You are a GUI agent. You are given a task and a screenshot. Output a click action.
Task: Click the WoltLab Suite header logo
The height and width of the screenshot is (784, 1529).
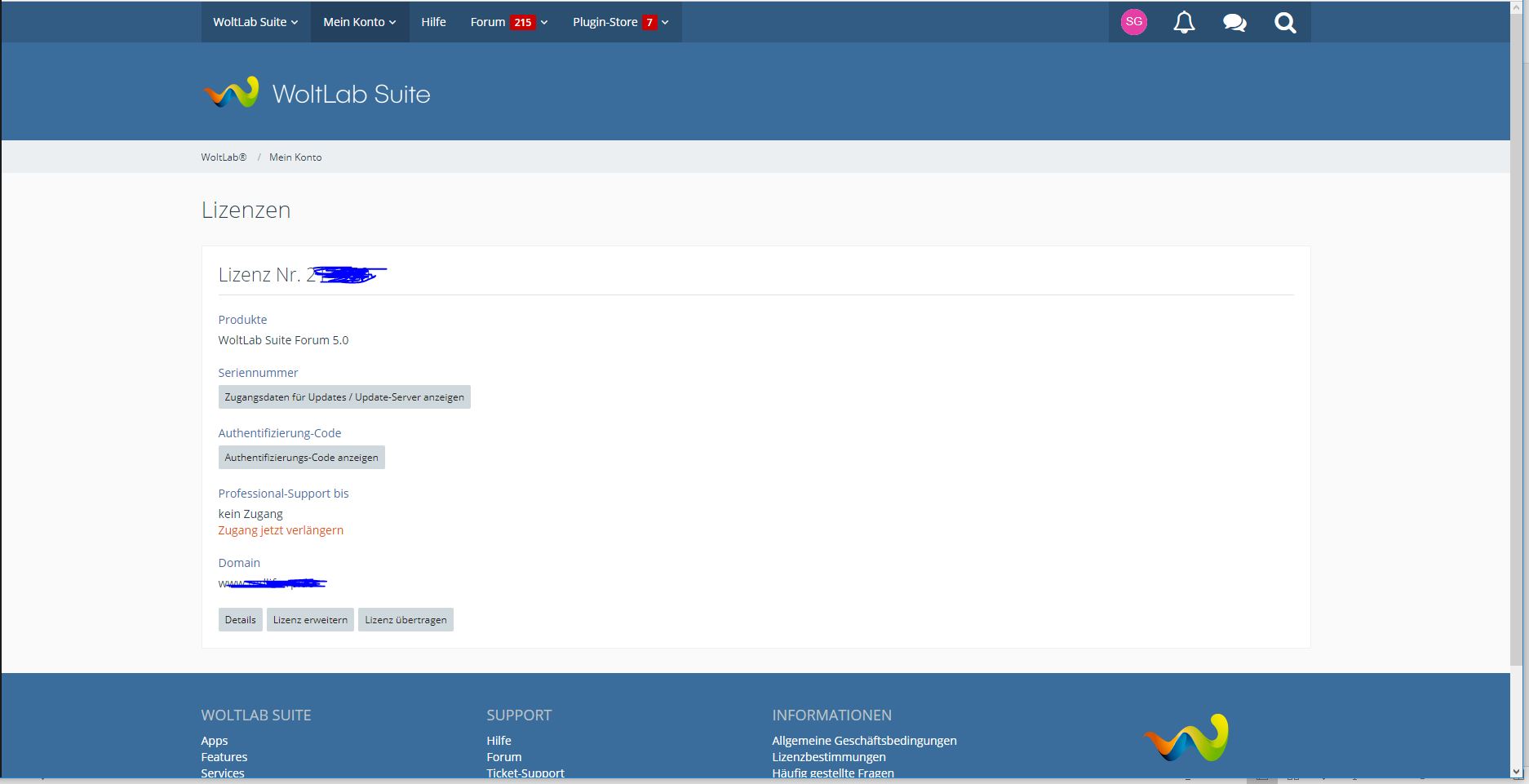[x=317, y=94]
